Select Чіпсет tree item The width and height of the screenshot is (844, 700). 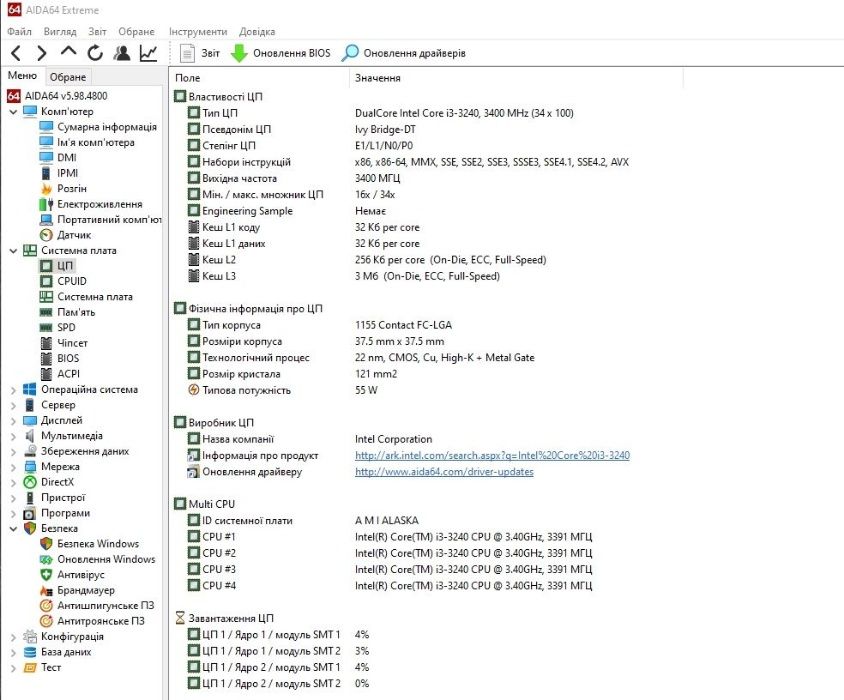pyautogui.click(x=64, y=343)
